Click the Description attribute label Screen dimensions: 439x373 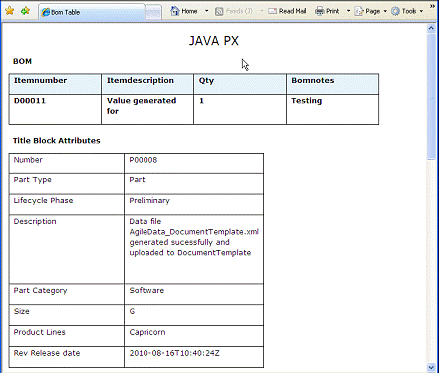(35, 222)
